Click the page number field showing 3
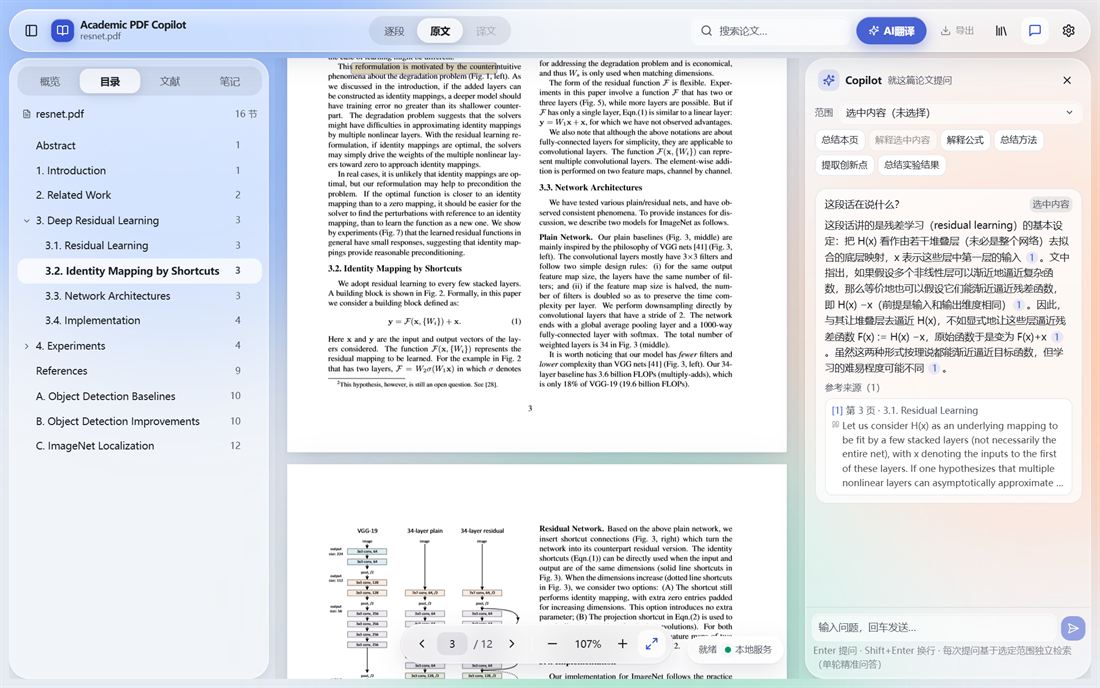The image size is (1100, 688). (x=452, y=644)
